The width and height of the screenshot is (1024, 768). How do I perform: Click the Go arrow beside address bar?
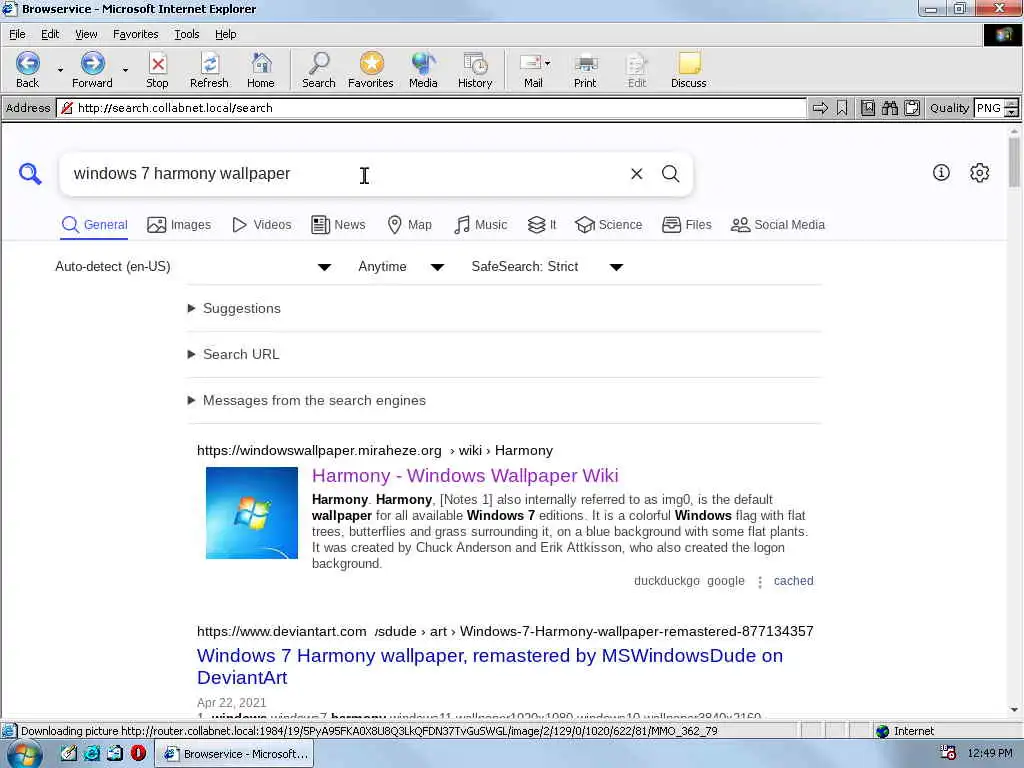(x=820, y=108)
